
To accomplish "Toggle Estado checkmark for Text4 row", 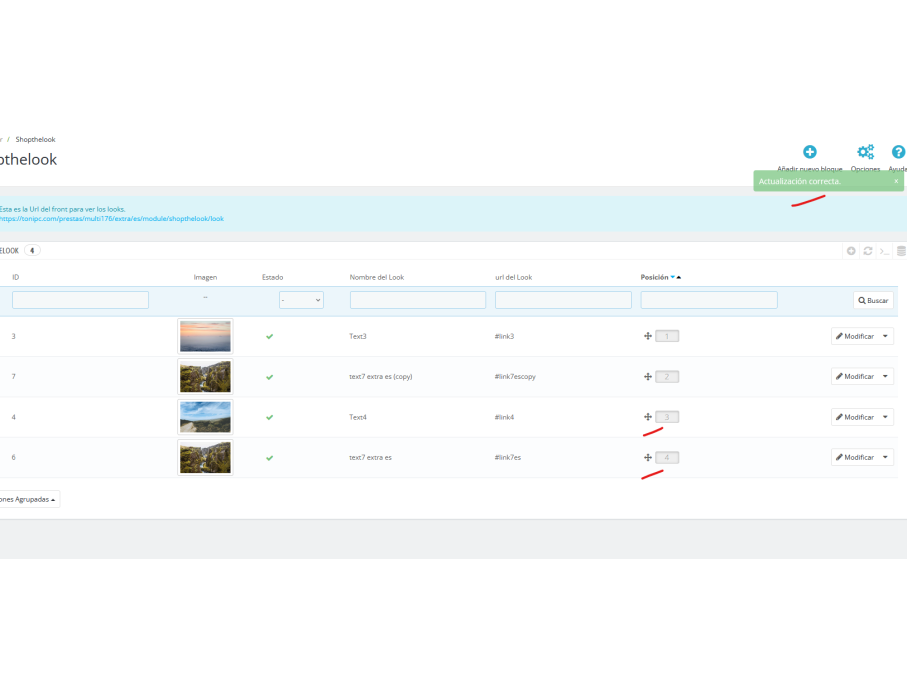I will coord(270,417).
